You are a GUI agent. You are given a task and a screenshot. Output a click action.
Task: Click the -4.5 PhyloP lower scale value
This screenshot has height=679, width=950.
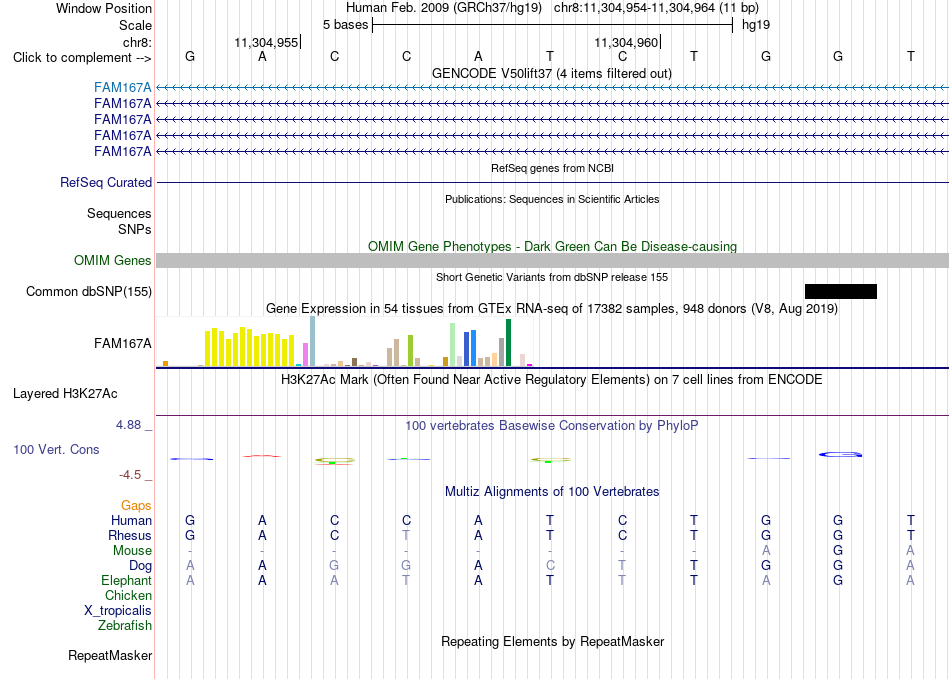click(x=130, y=475)
